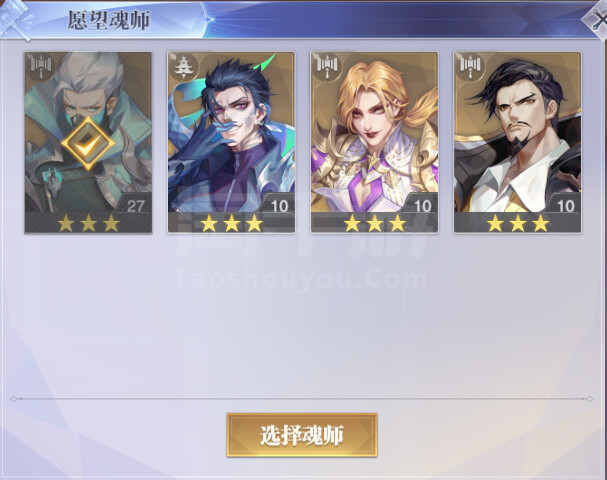Screen dimensions: 607x480
Task: Select the blue-haired grinning character portrait
Action: (231, 132)
